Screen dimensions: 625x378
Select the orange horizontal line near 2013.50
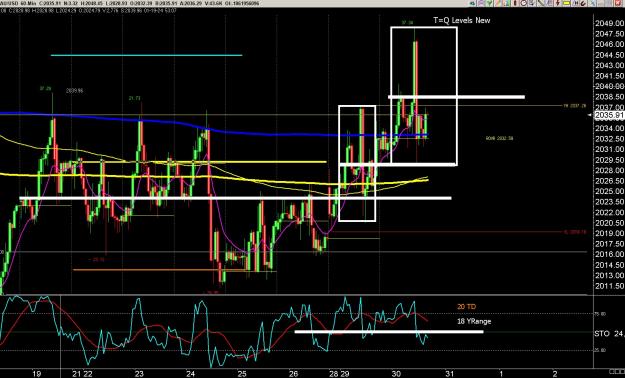coord(159,270)
